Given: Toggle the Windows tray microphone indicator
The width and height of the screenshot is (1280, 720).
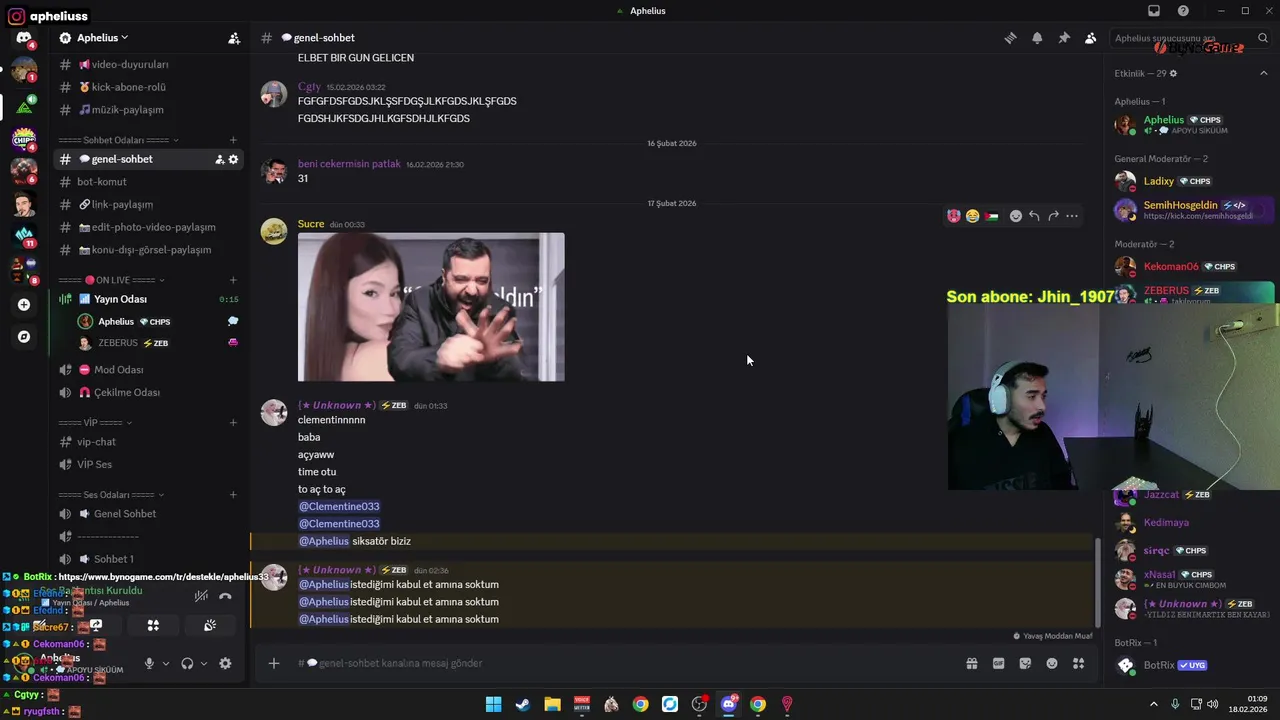Looking at the screenshot, I should coord(1175,704).
